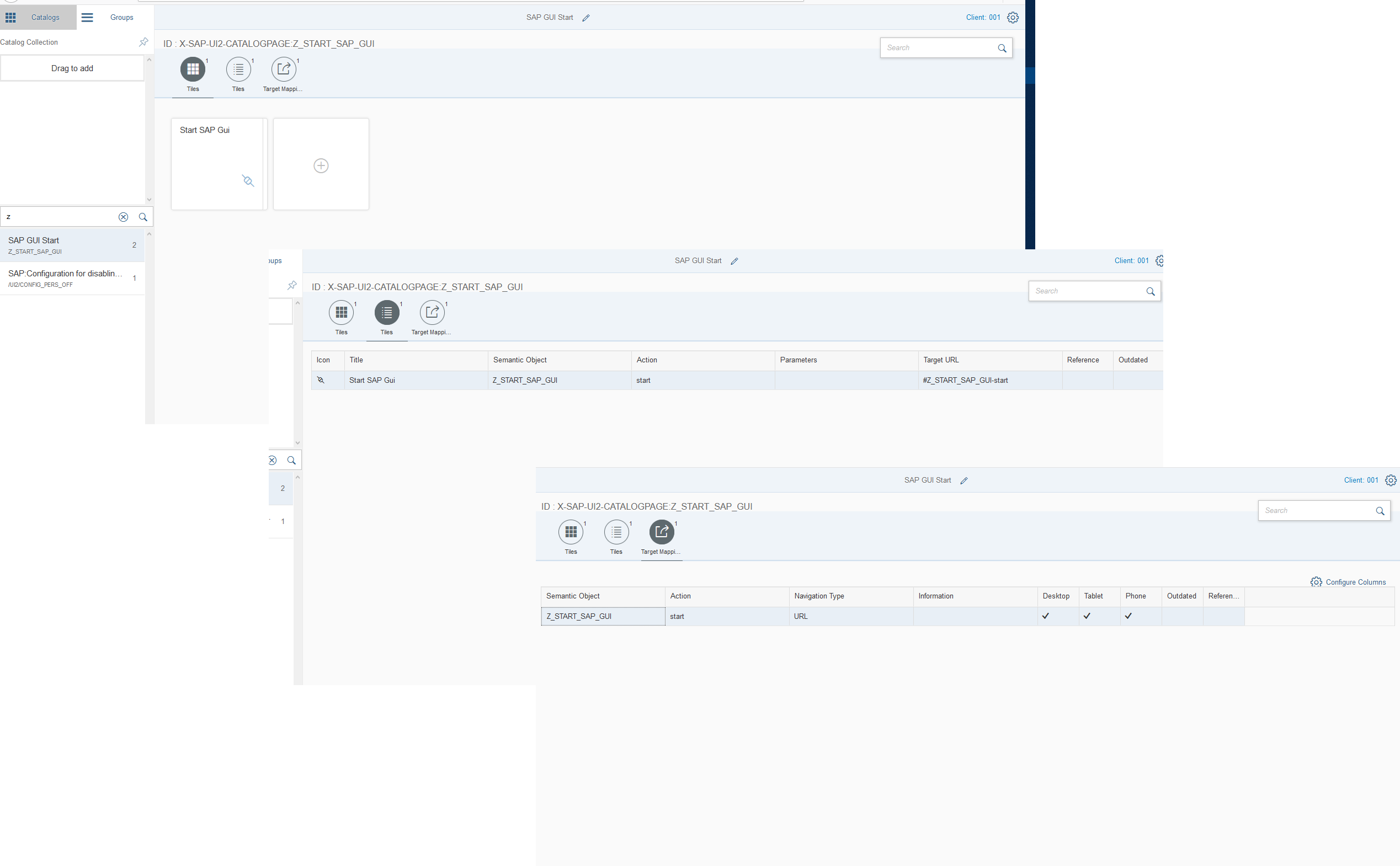Run the catalog search with magnifier icon
Viewport: 1400px width, 866px height.
point(143,217)
